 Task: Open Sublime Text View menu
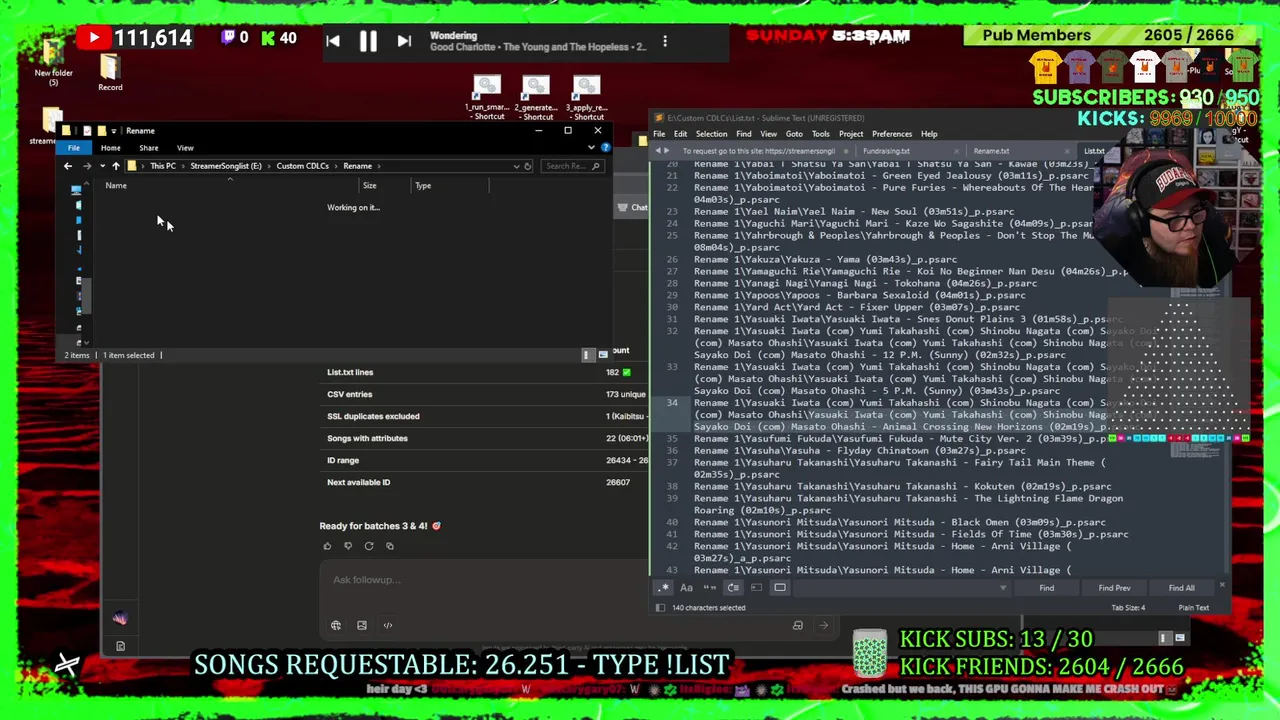tap(768, 134)
